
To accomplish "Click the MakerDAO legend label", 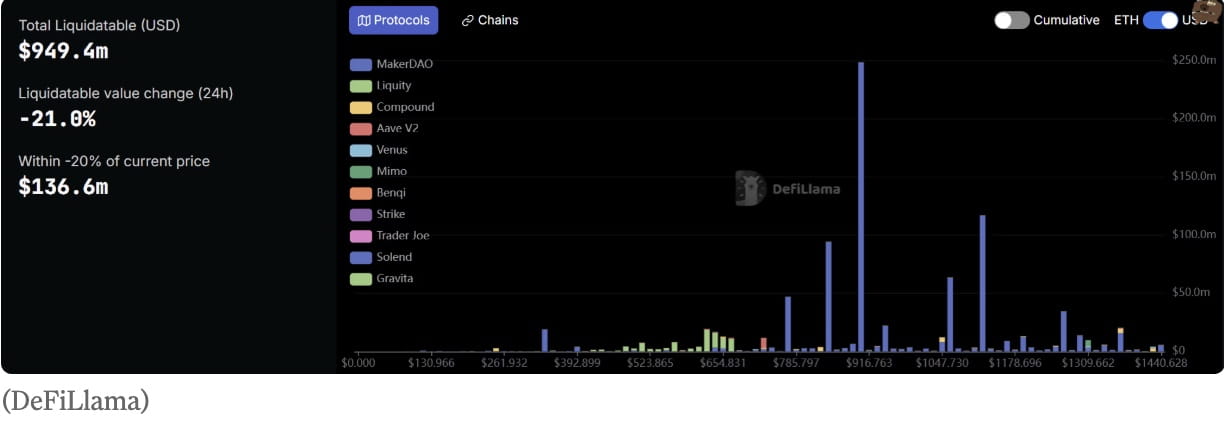I will [x=405, y=64].
